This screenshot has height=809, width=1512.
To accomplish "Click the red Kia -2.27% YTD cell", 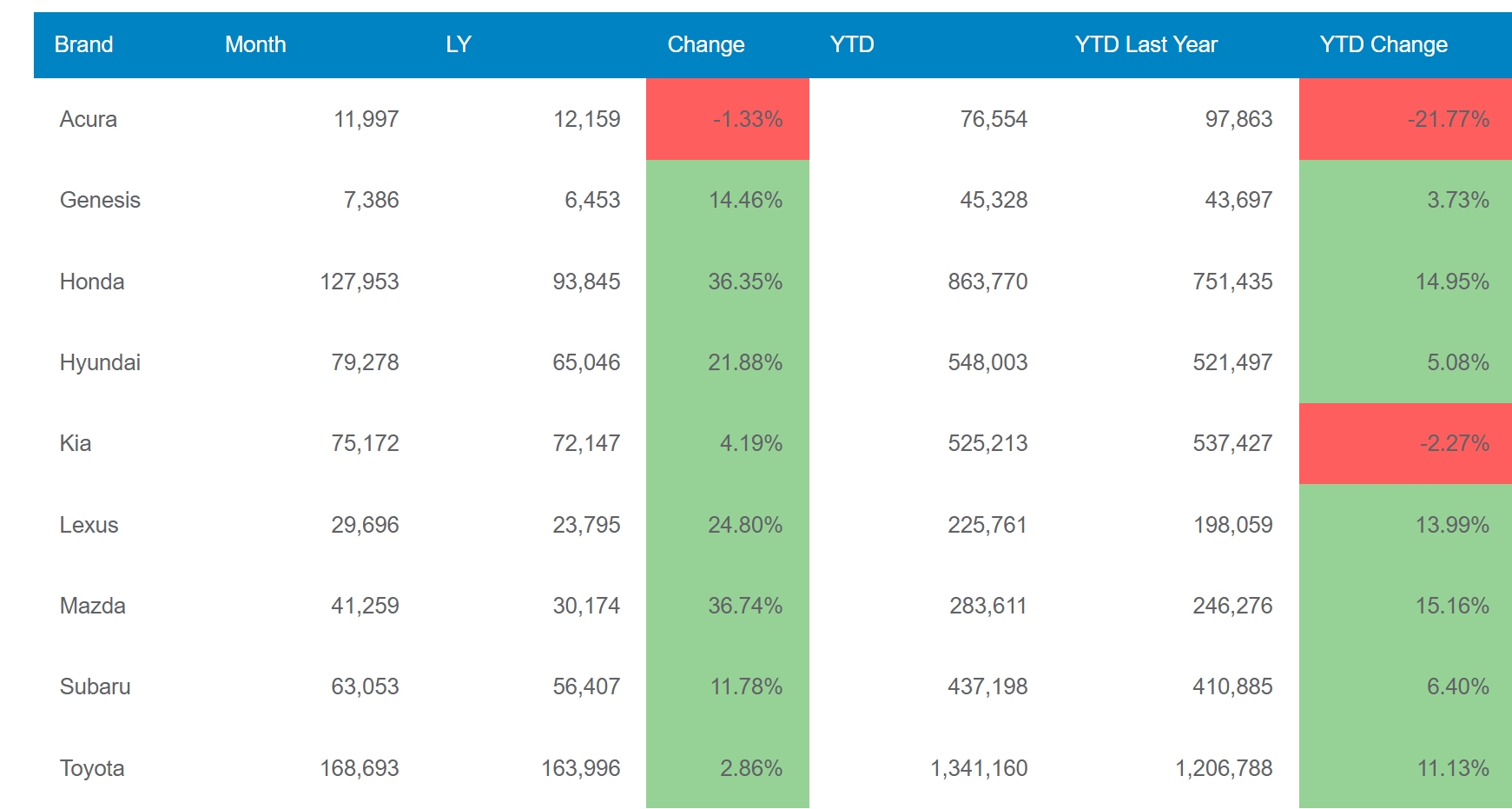I will click(x=1405, y=443).
